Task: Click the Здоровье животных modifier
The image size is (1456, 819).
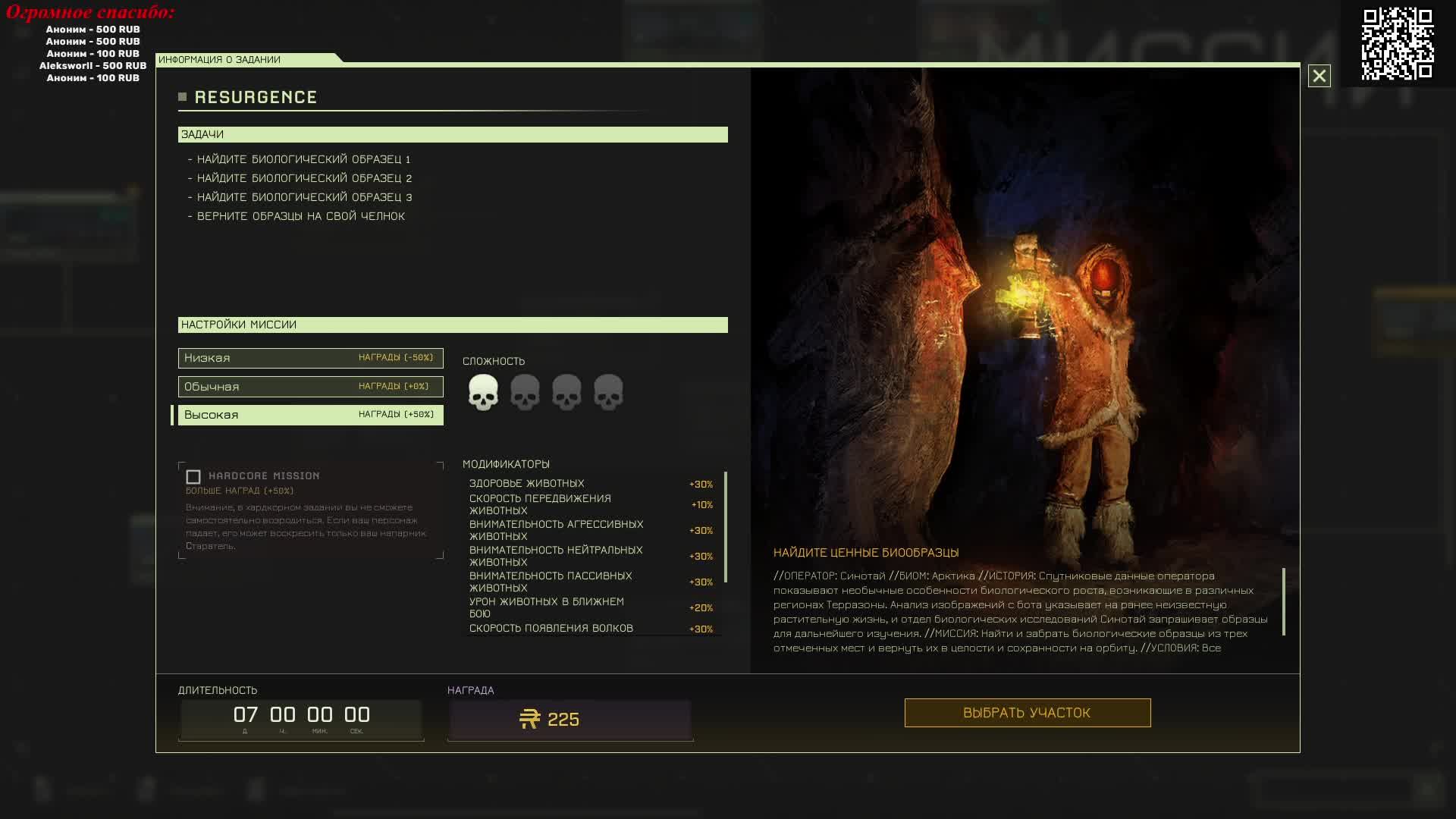Action: tap(591, 484)
